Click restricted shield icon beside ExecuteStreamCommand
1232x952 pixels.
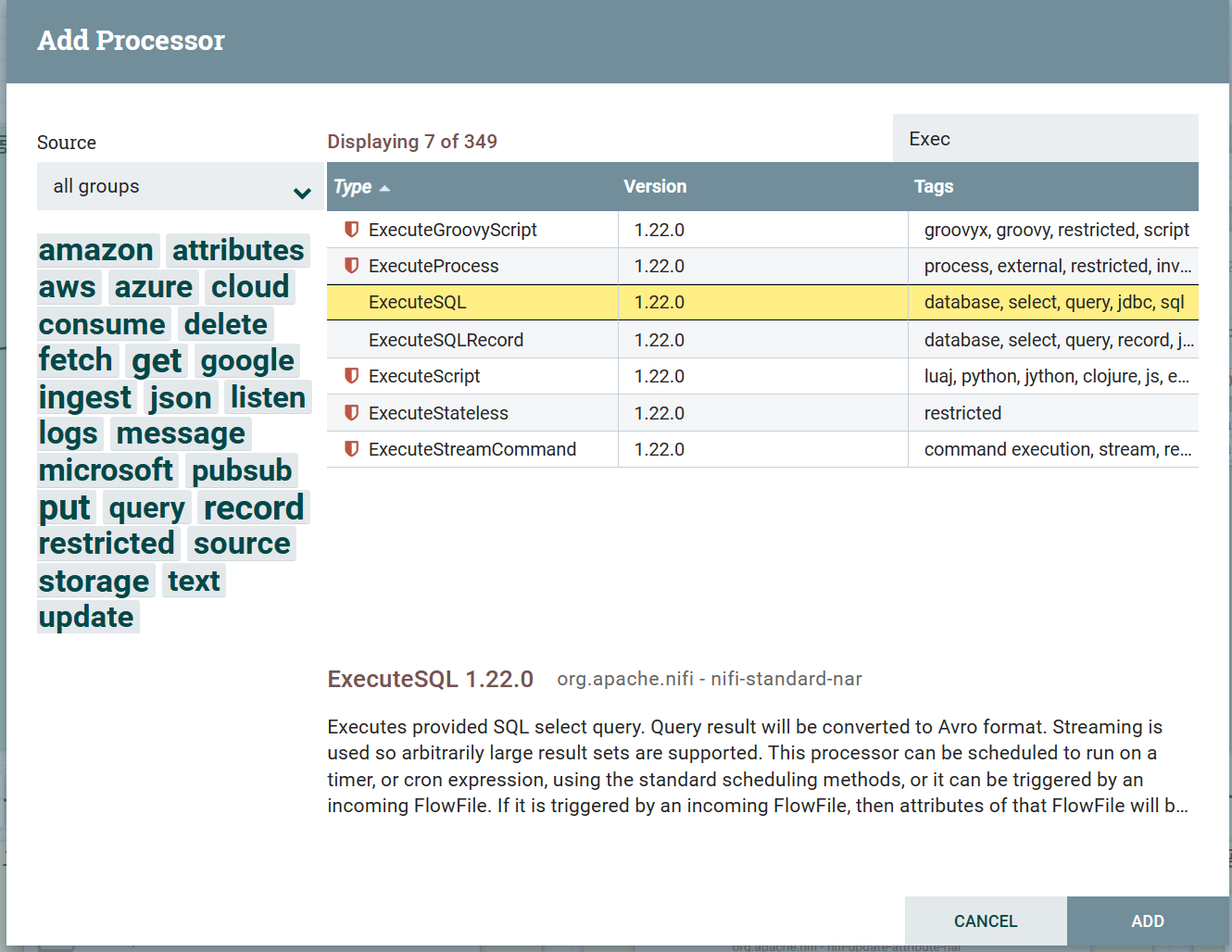coord(352,448)
